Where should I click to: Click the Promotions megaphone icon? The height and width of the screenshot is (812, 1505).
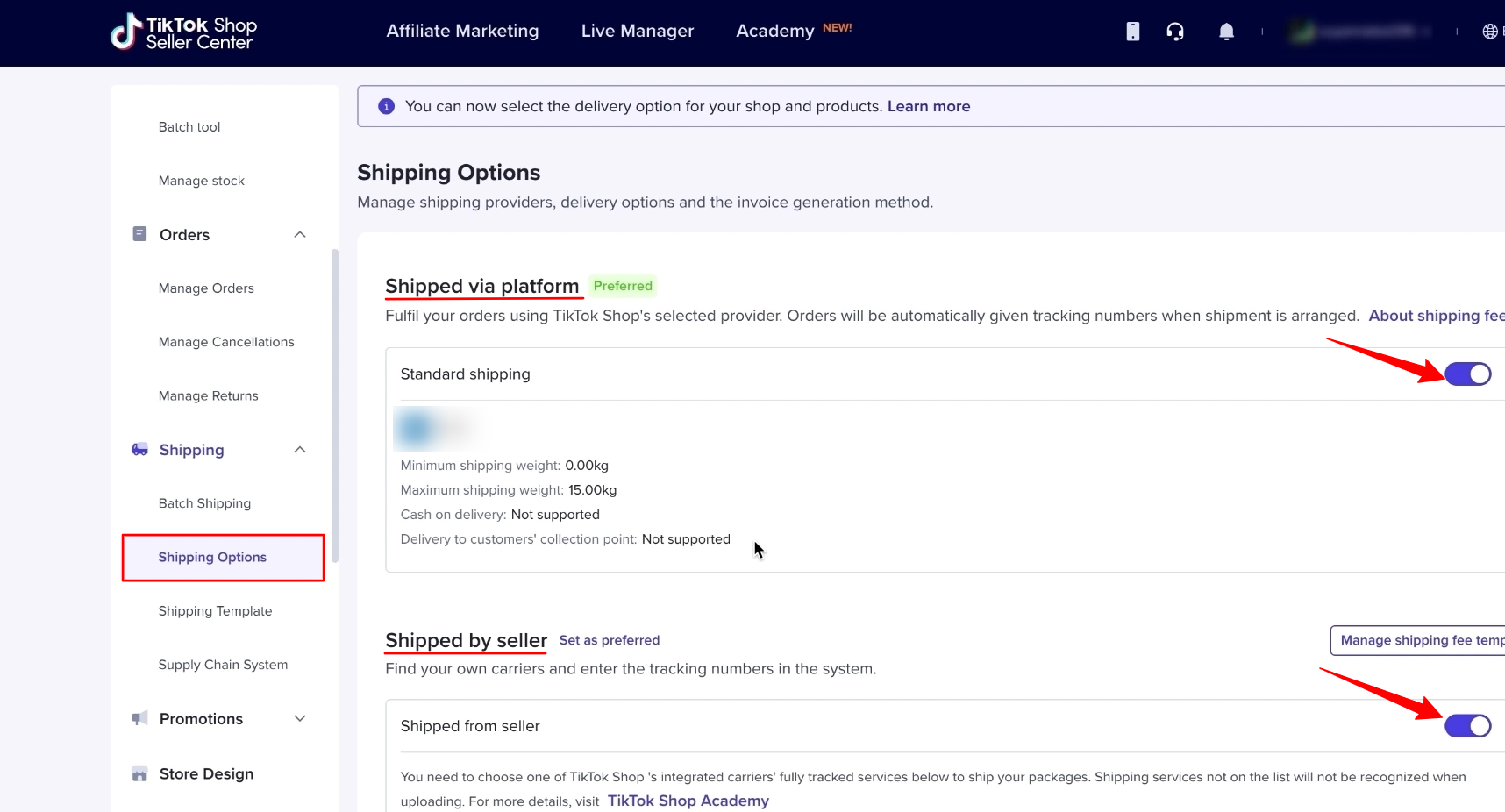pos(139,719)
